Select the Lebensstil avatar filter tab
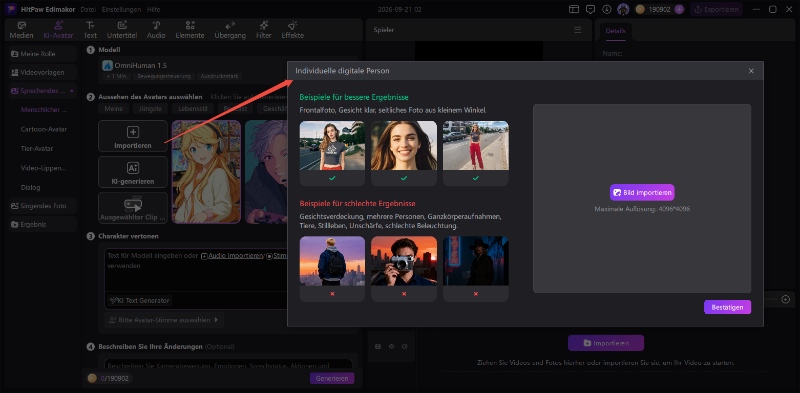Viewport: 800px width, 393px height. pyautogui.click(x=192, y=108)
